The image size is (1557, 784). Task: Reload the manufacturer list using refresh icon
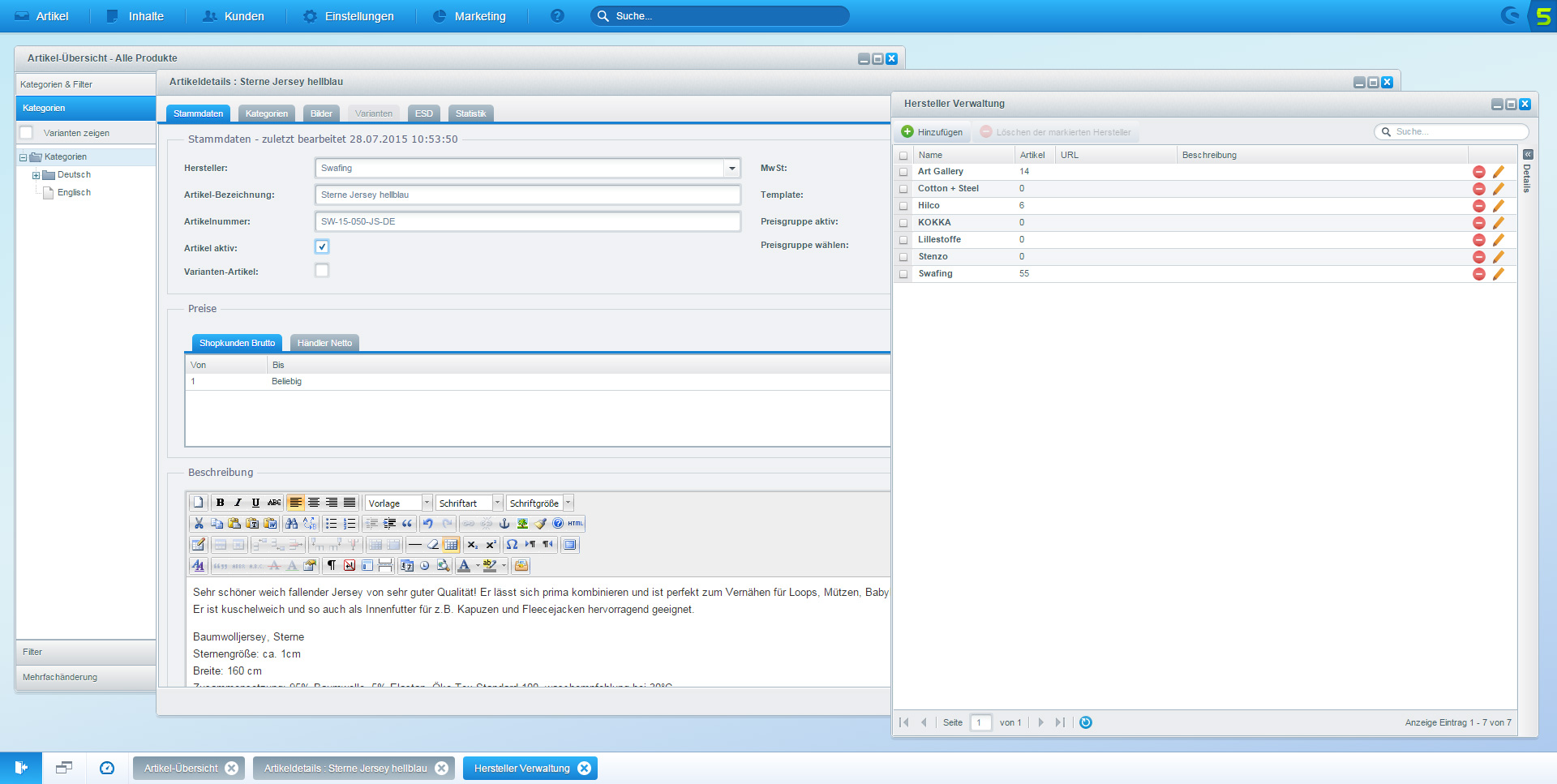[x=1086, y=722]
